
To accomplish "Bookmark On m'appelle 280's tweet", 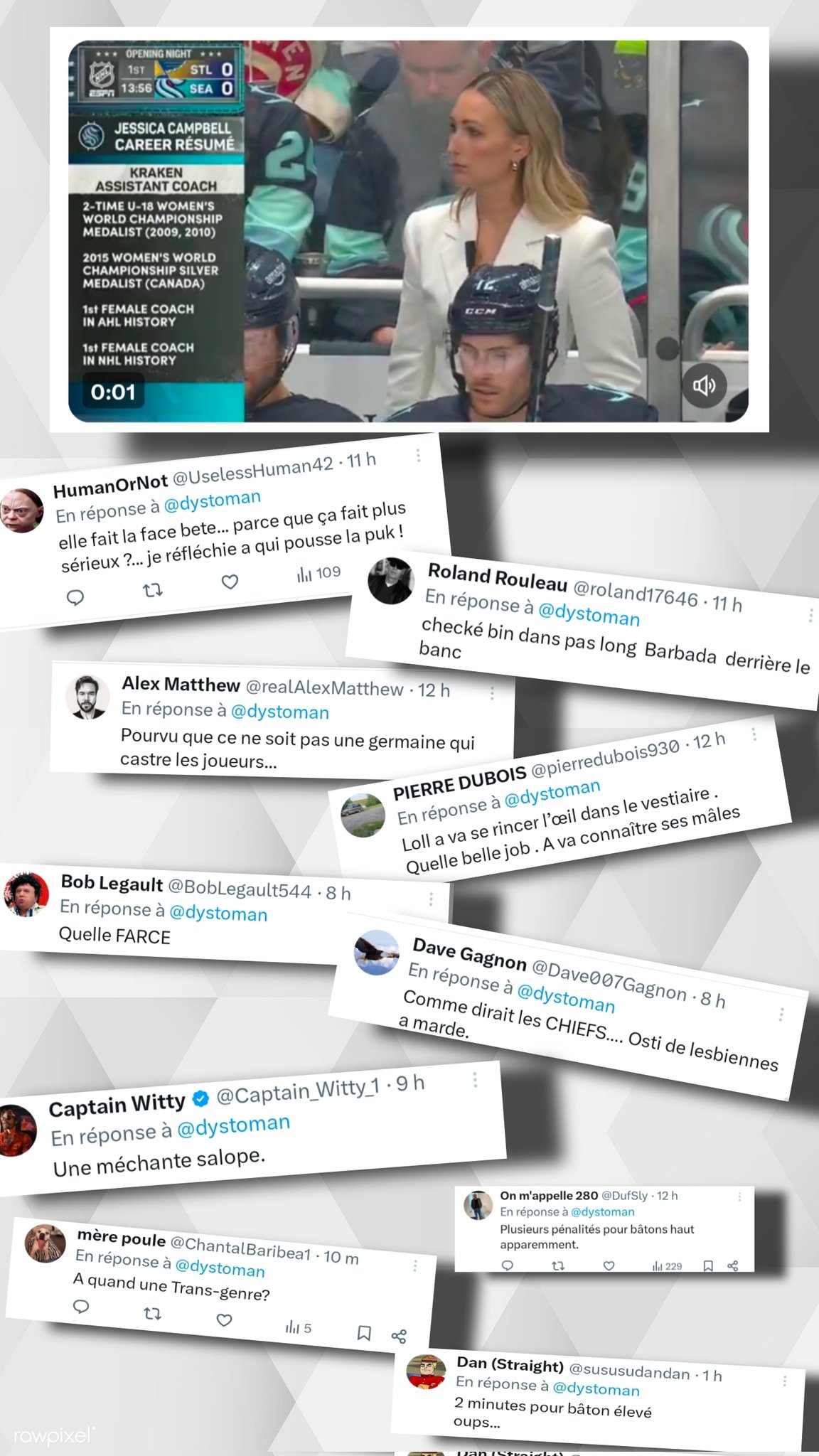I will tap(708, 1266).
